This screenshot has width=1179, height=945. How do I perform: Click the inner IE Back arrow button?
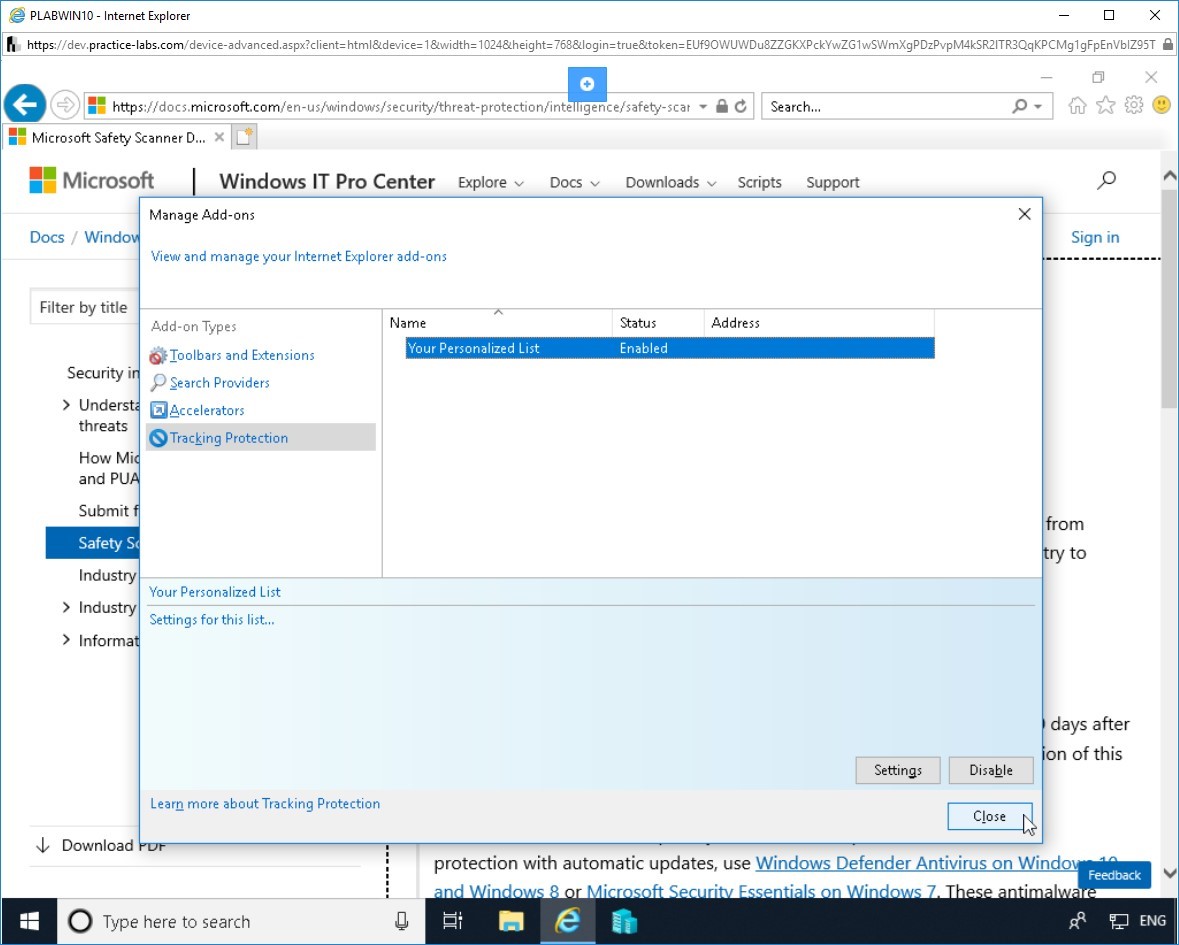(x=25, y=104)
